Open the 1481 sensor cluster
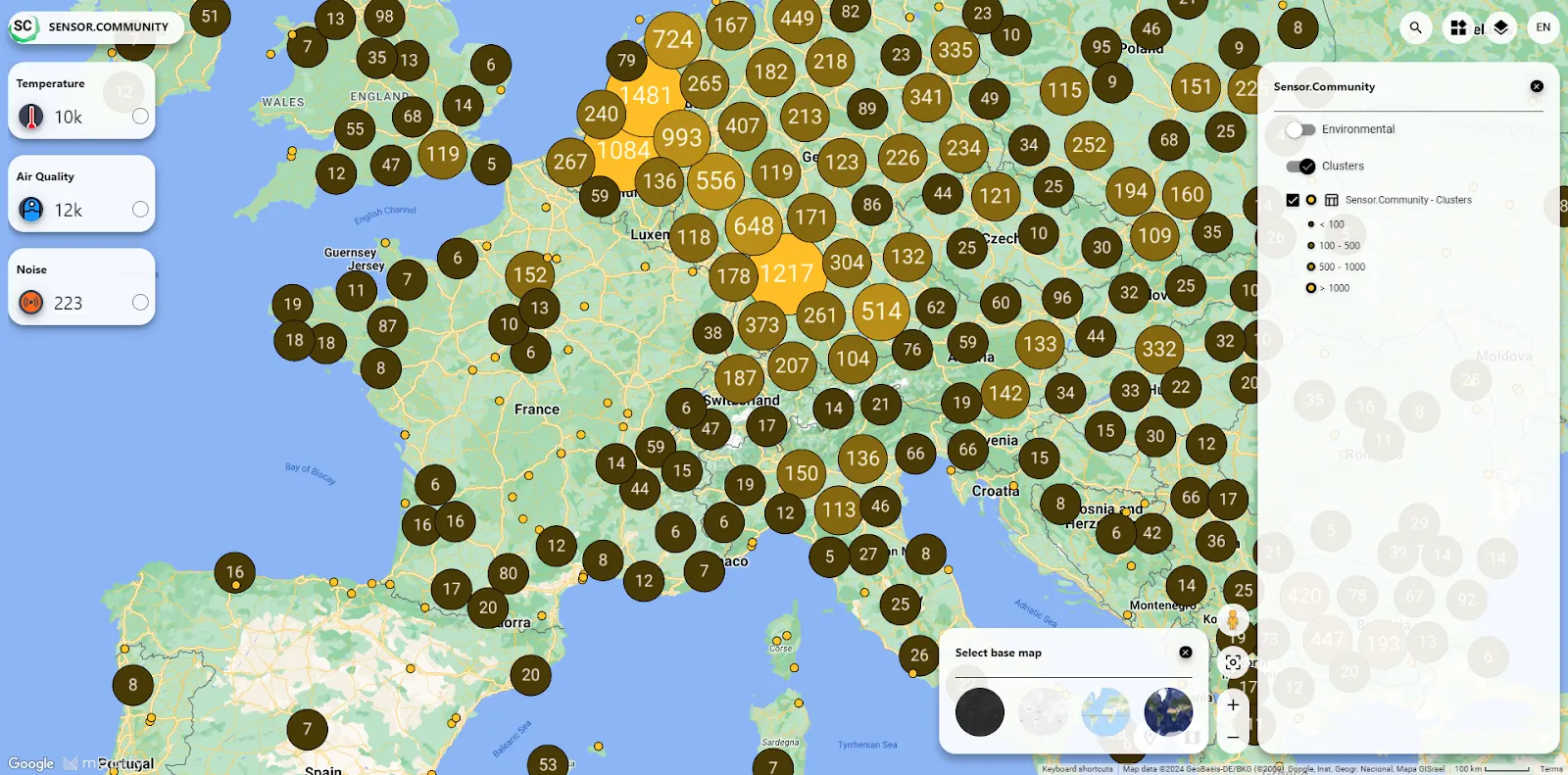 click(646, 96)
